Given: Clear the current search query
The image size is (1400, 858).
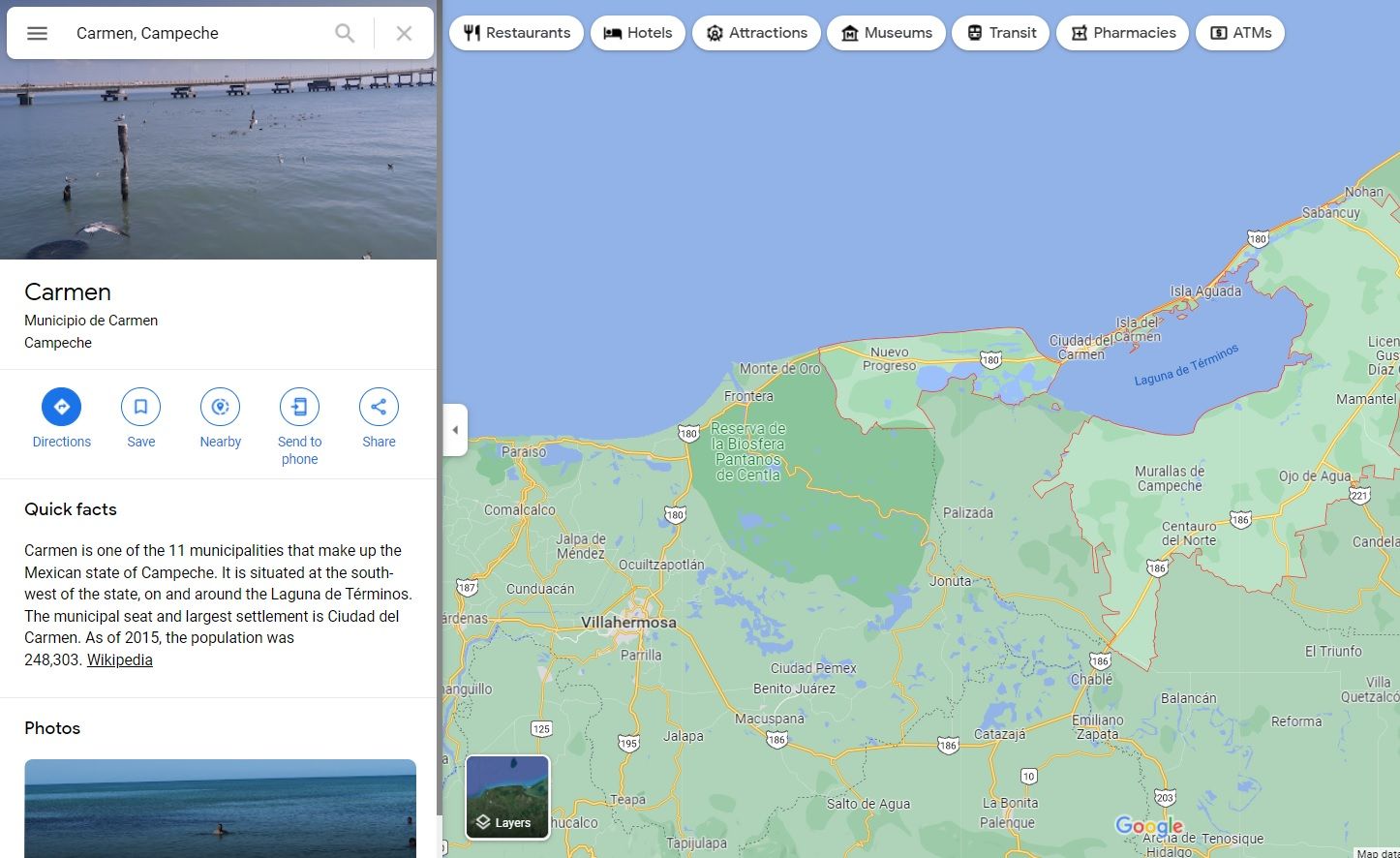Looking at the screenshot, I should (404, 32).
